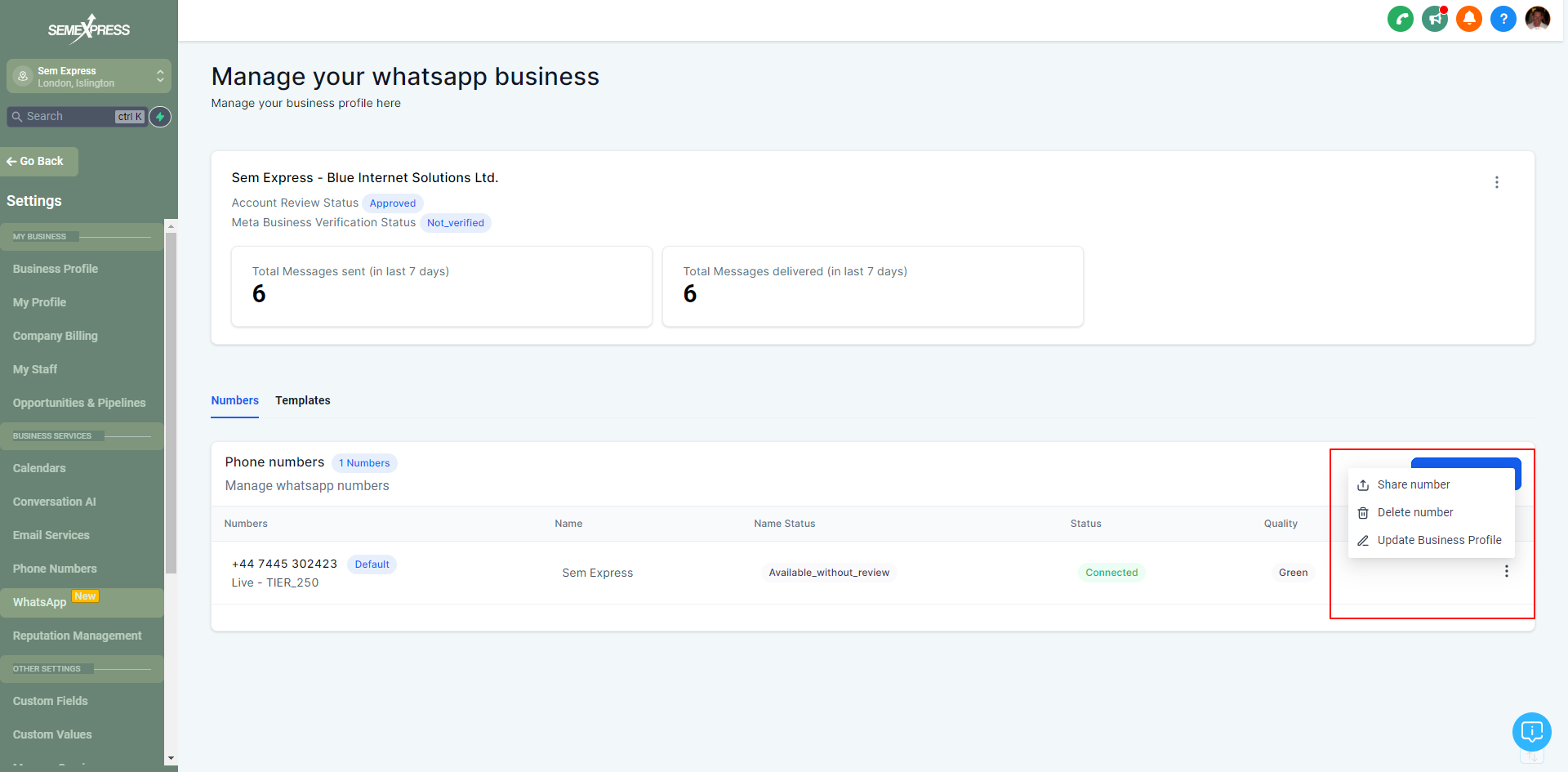Open the business account three-dot menu
This screenshot has width=1568, height=772.
[x=1497, y=182]
